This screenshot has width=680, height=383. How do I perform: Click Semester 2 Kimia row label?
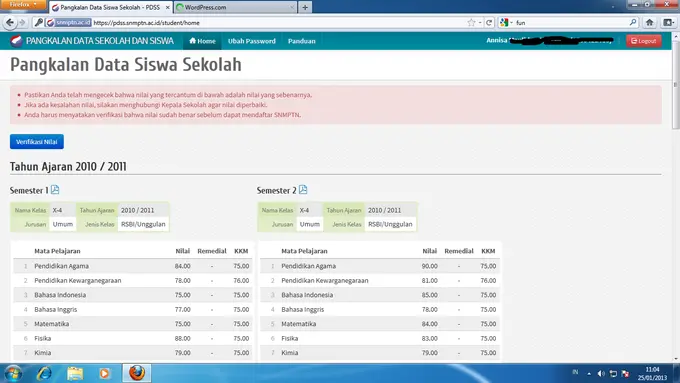tap(290, 353)
